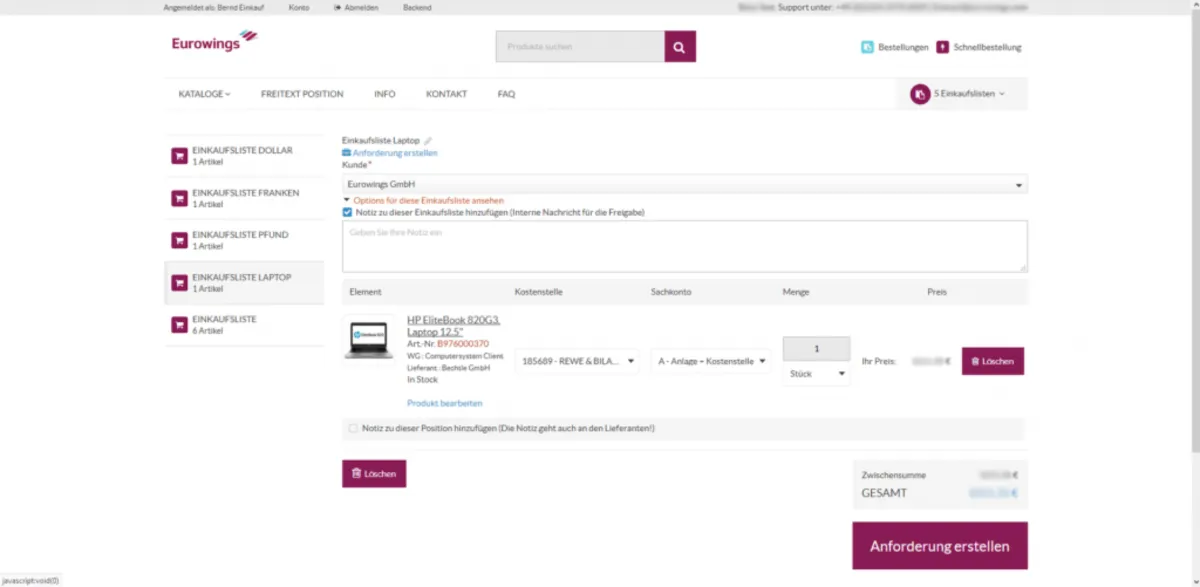Click the Produkt bearbeiten link
The image size is (1200, 587).
(444, 403)
